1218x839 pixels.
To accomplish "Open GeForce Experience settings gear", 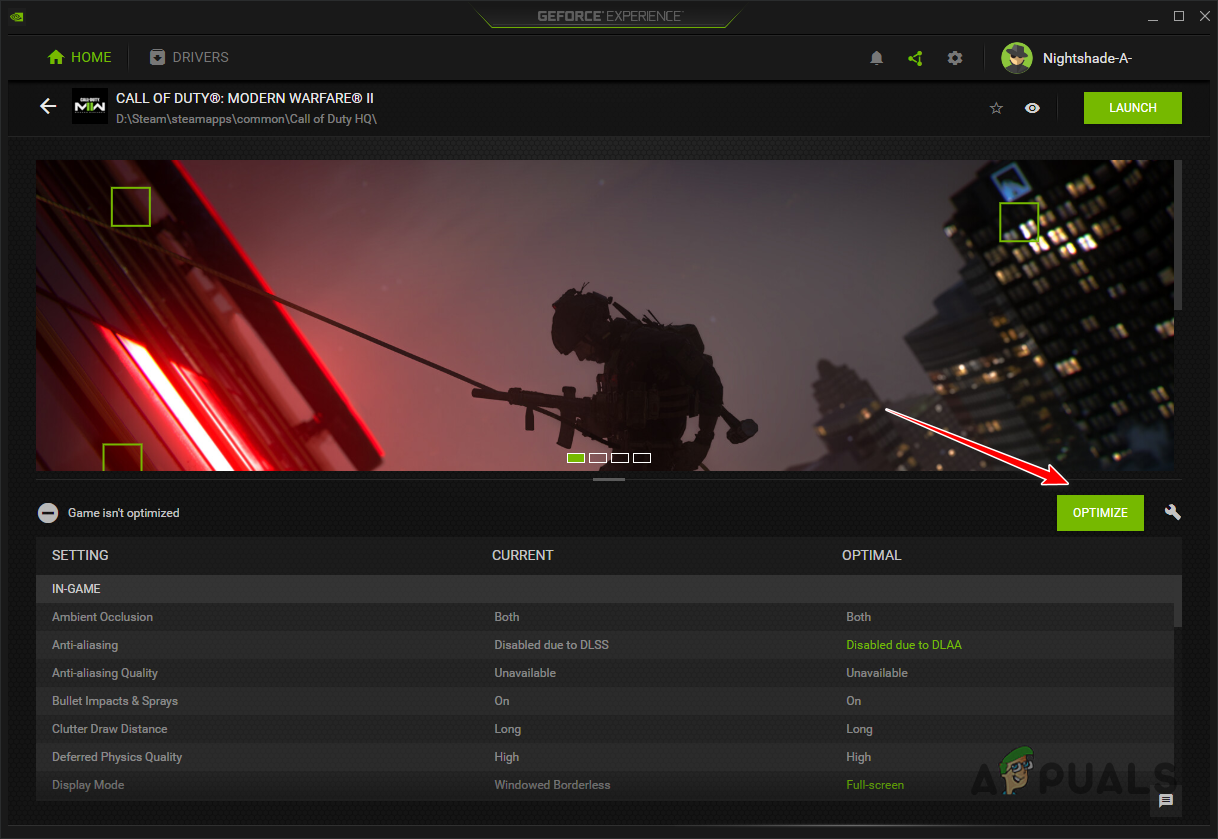I will pyautogui.click(x=955, y=58).
